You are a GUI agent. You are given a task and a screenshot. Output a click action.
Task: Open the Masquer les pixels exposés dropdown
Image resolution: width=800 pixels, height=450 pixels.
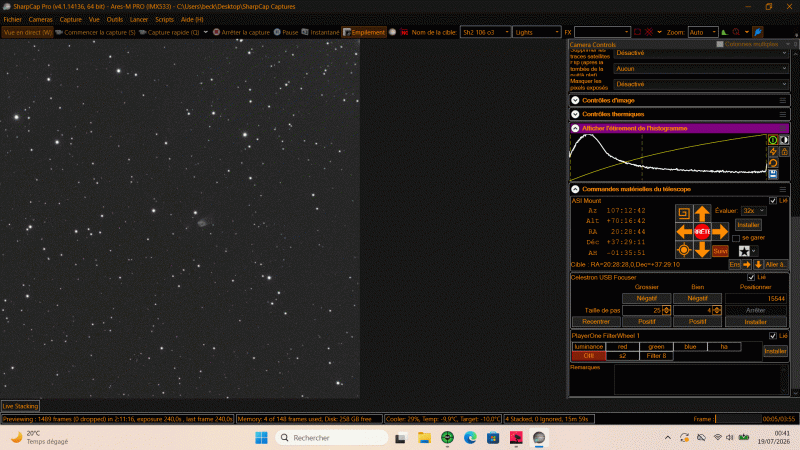[x=701, y=84]
